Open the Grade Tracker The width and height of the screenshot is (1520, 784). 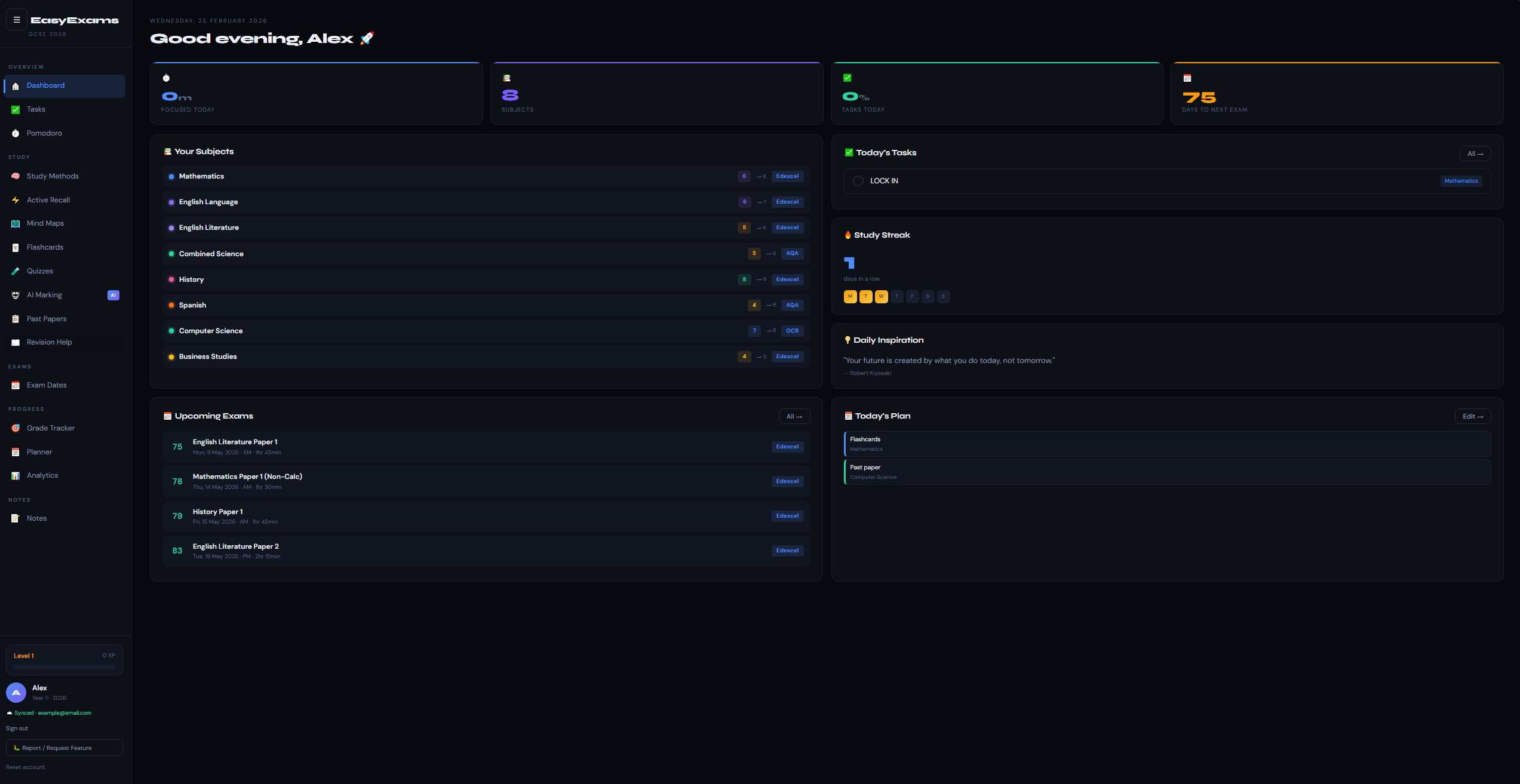point(51,428)
